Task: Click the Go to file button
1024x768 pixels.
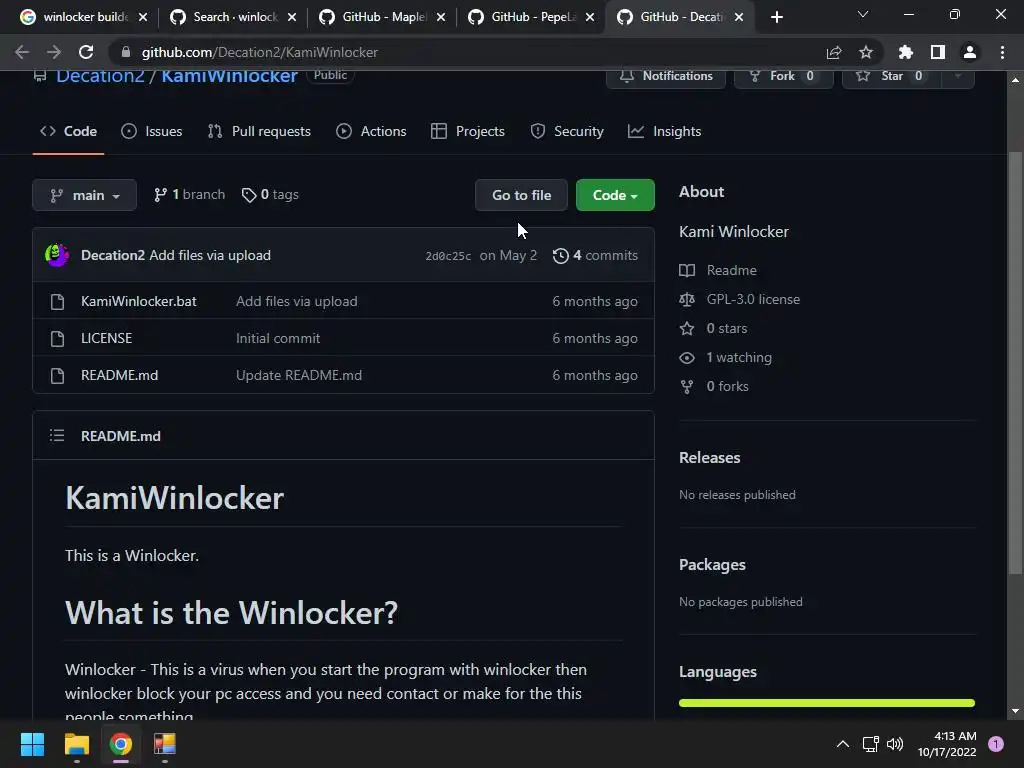Action: (x=521, y=195)
